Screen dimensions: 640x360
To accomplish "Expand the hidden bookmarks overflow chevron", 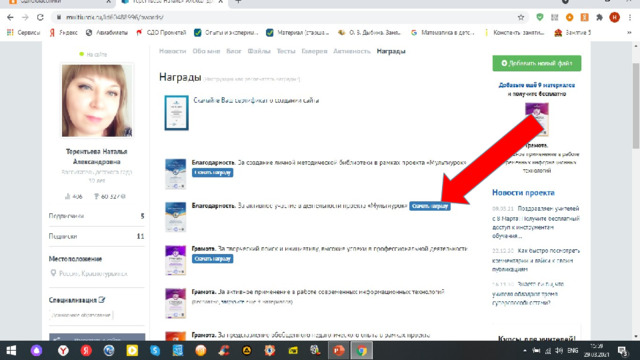I will coord(629,33).
